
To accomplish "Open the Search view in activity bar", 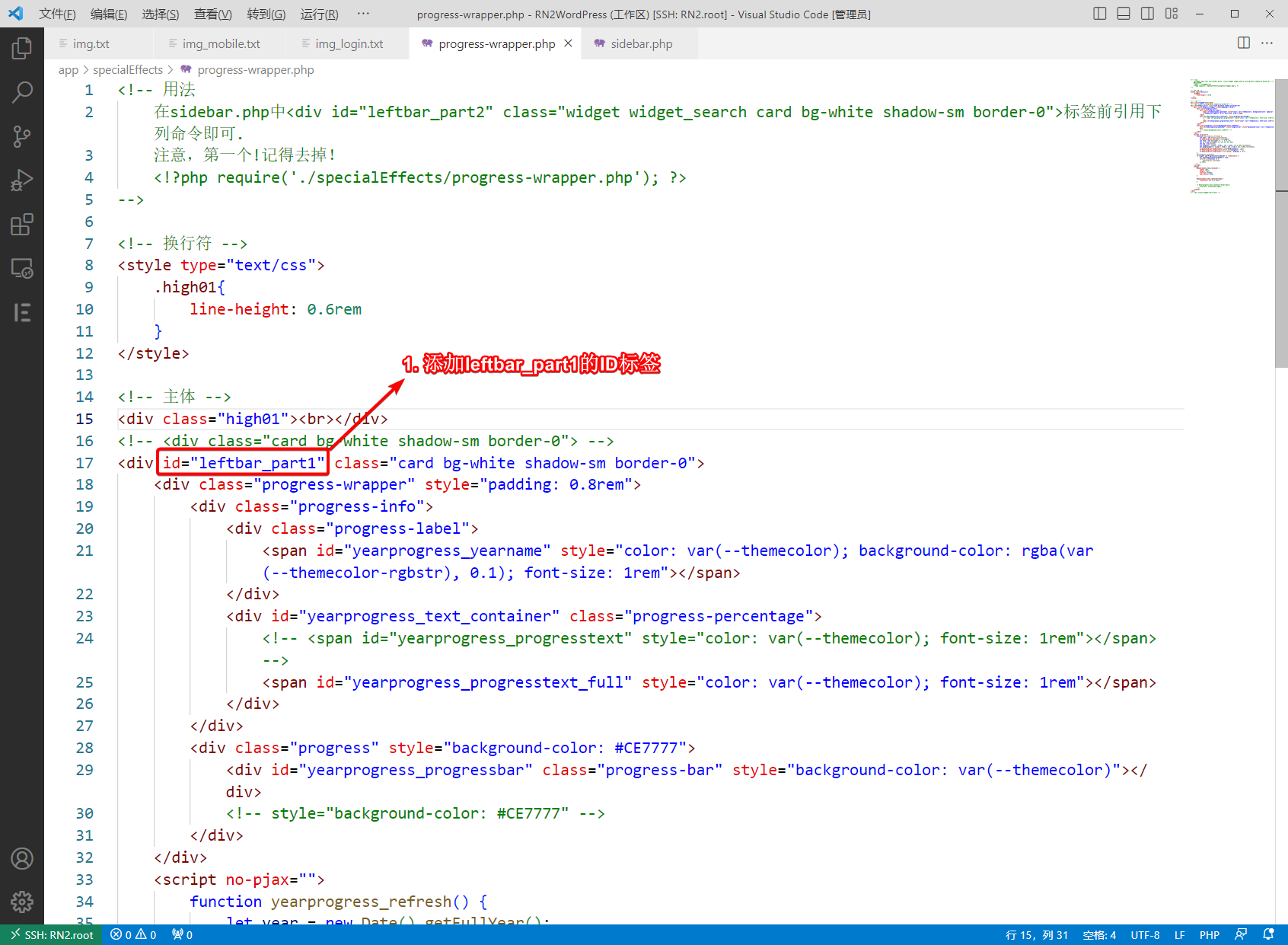I will [22, 93].
